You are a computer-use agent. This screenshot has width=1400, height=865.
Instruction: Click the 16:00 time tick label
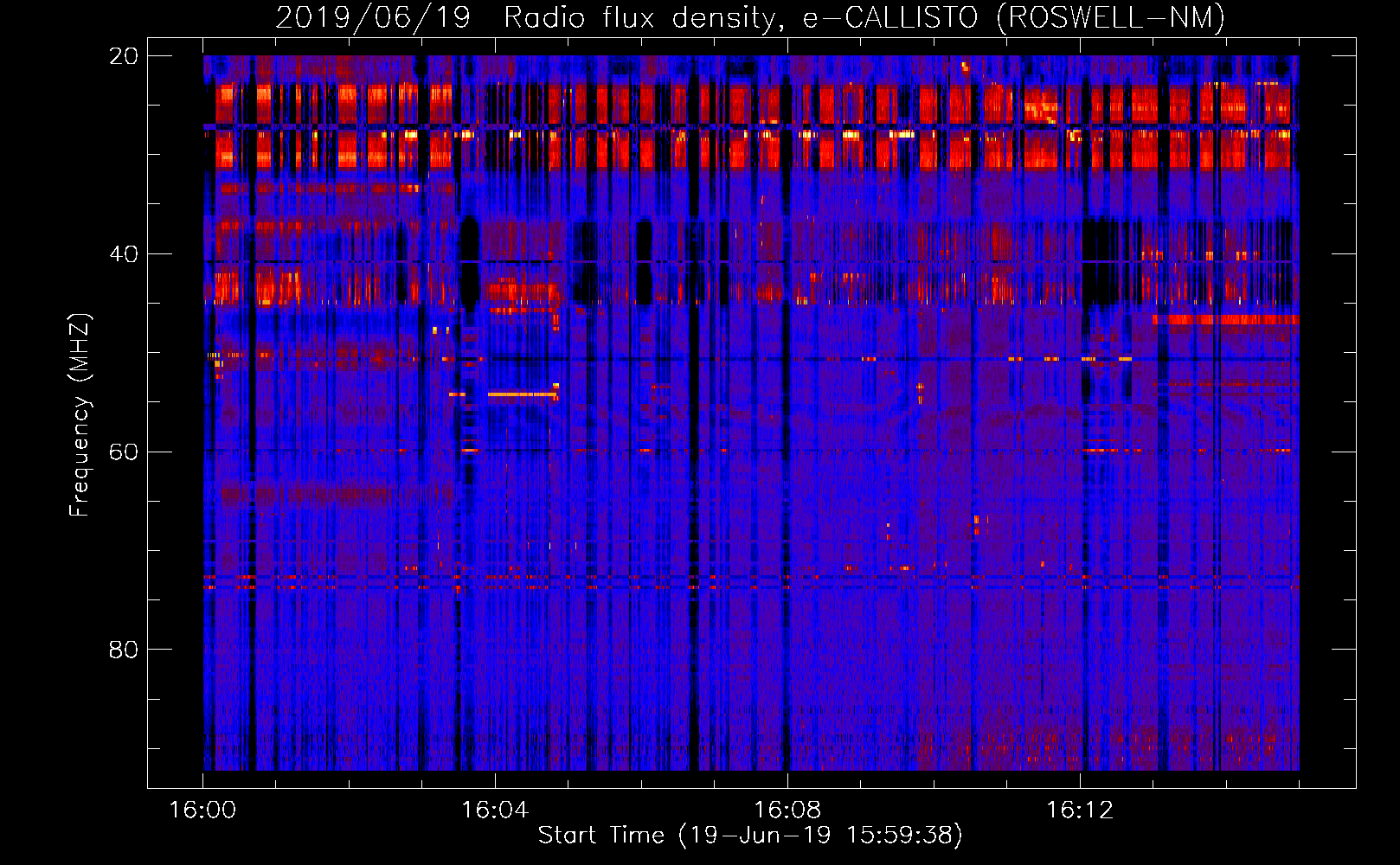(x=202, y=810)
